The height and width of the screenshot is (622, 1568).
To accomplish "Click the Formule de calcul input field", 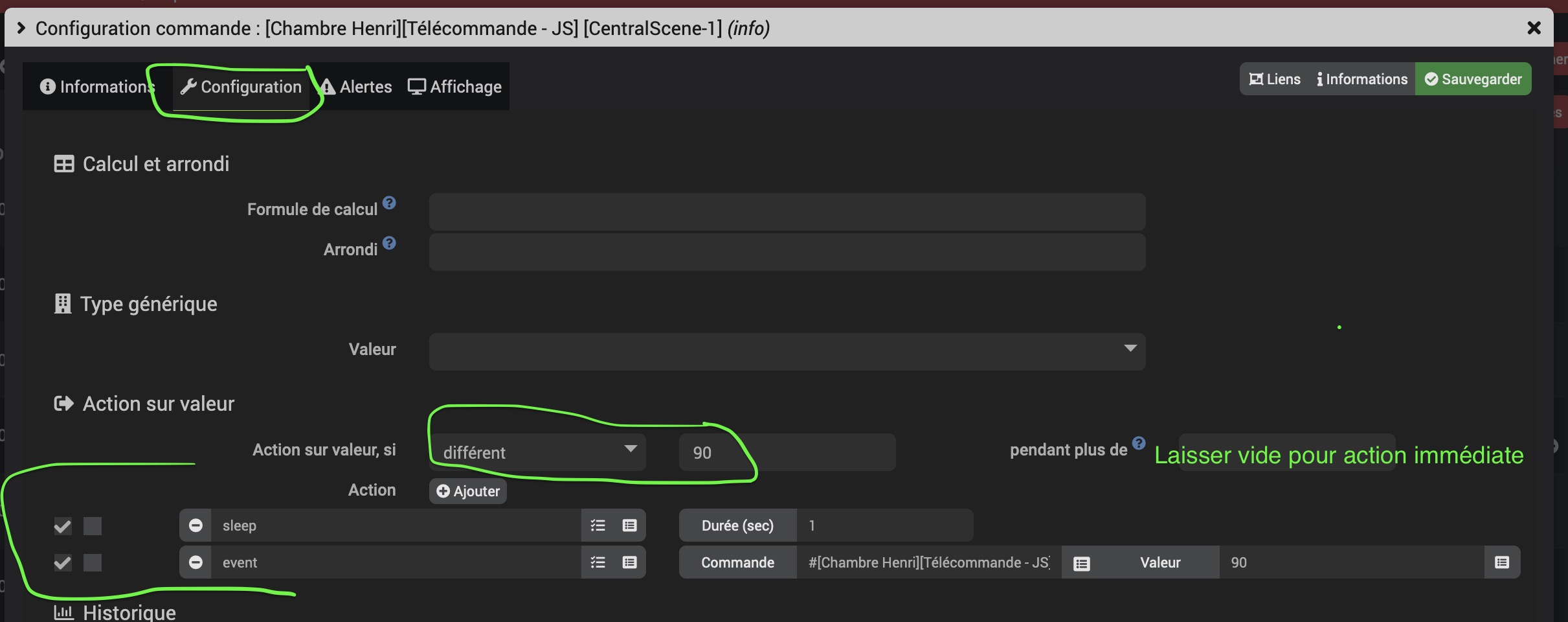I will pyautogui.click(x=787, y=212).
